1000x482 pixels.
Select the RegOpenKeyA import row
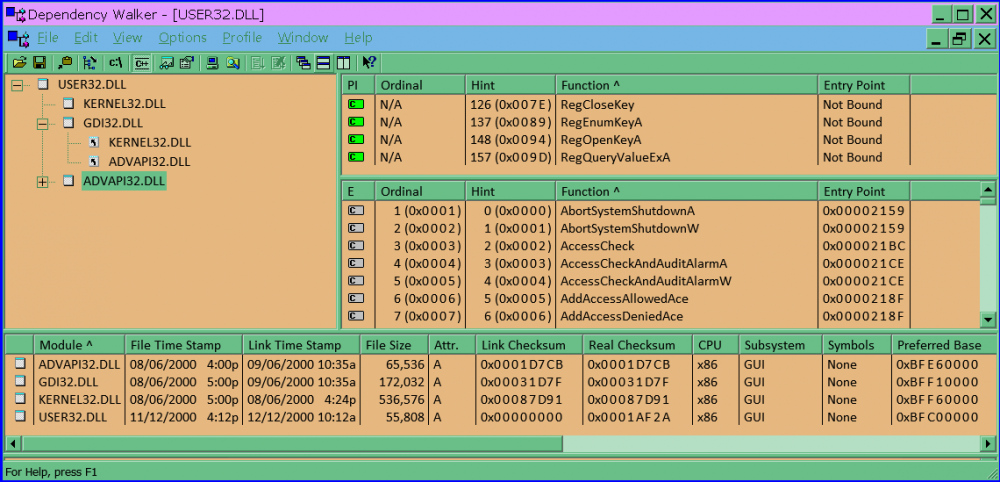click(x=600, y=140)
